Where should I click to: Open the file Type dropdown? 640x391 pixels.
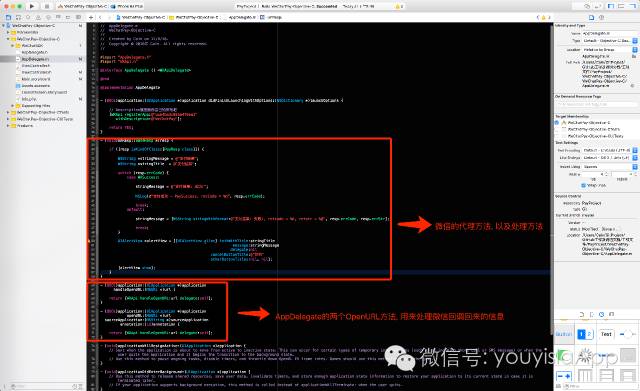[x=609, y=41]
